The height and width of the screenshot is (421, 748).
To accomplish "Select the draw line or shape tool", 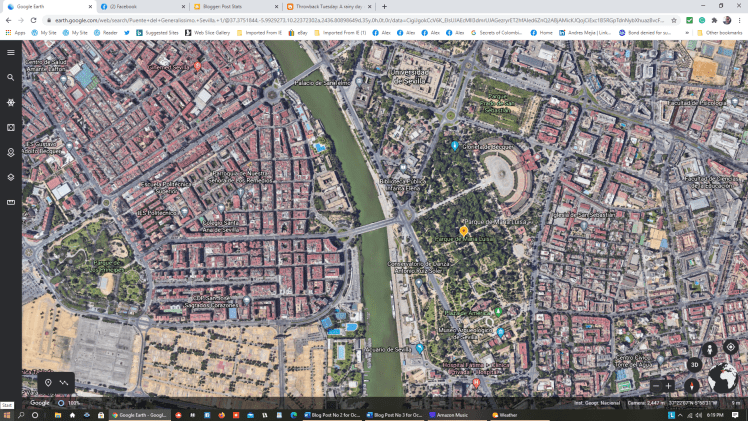I will coord(65,383).
